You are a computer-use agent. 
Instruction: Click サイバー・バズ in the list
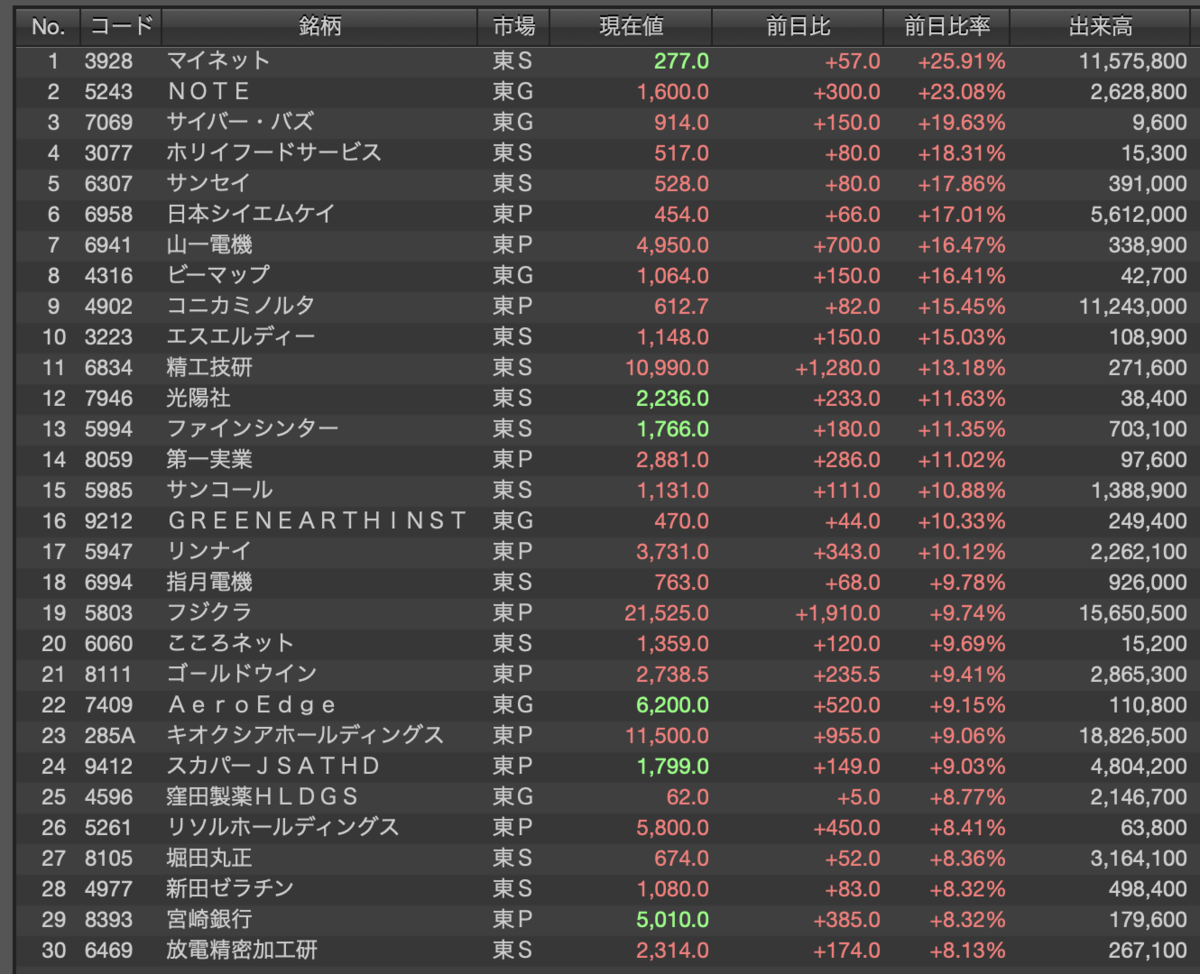click(240, 122)
